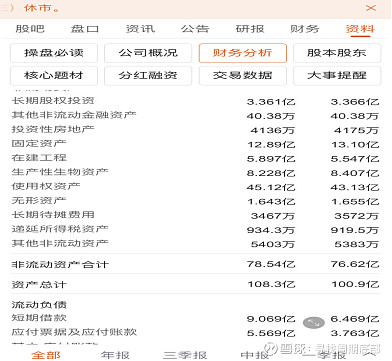Open the 交易数据 section
Viewport: 392px width, 361px height.
[x=243, y=75]
